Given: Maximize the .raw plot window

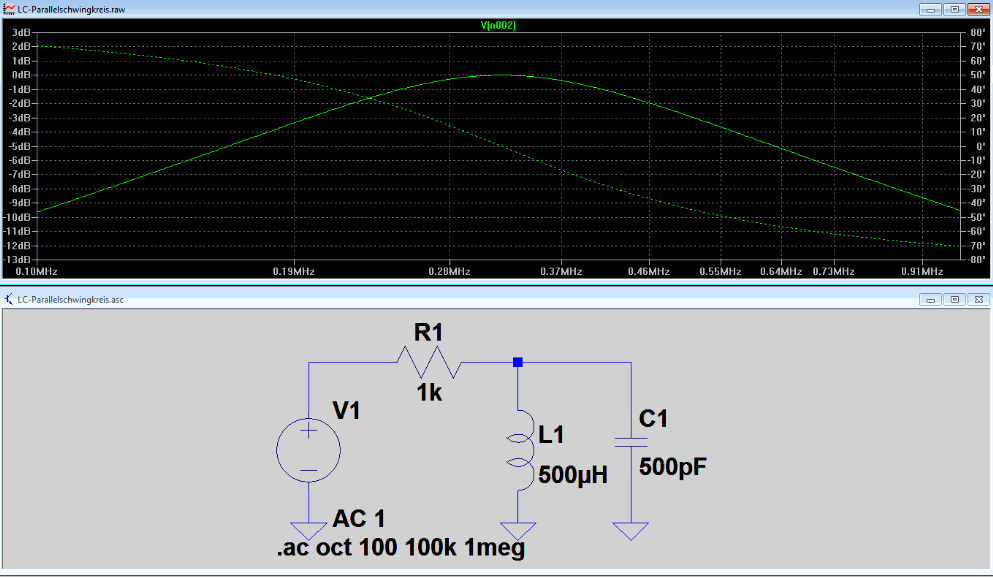Looking at the screenshot, I should tap(954, 9).
